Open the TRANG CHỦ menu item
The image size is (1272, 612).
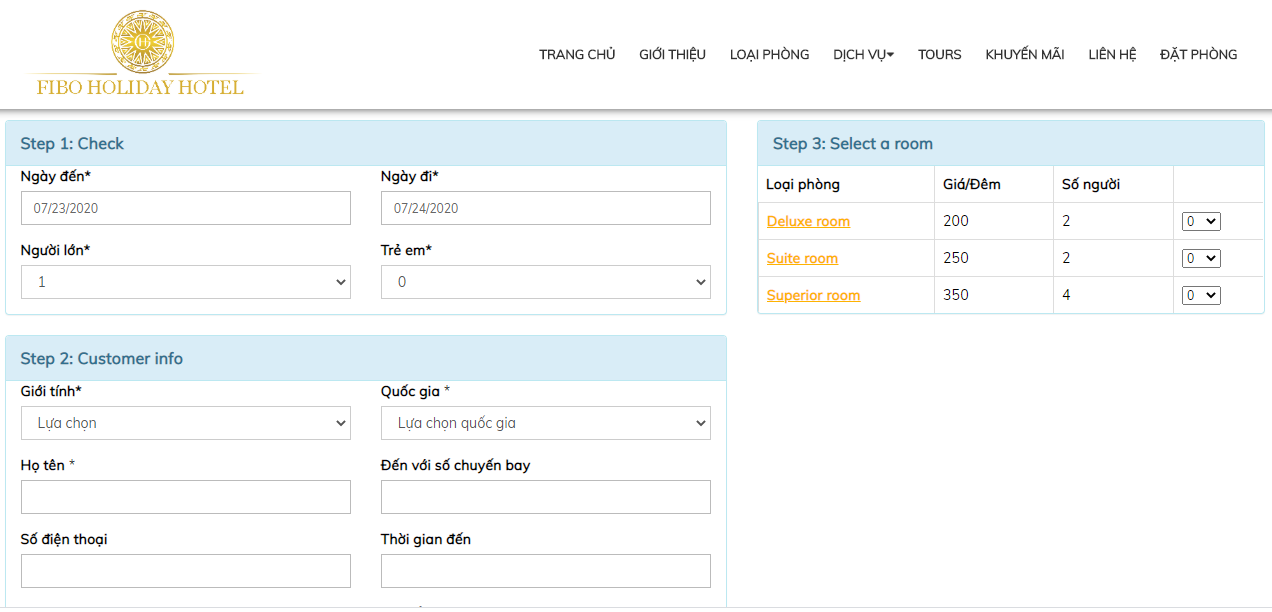point(577,55)
